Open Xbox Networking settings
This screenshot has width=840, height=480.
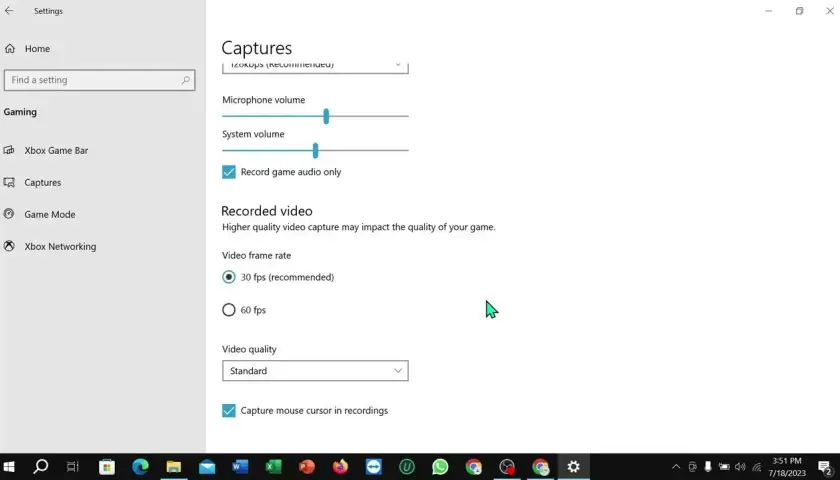(60, 247)
